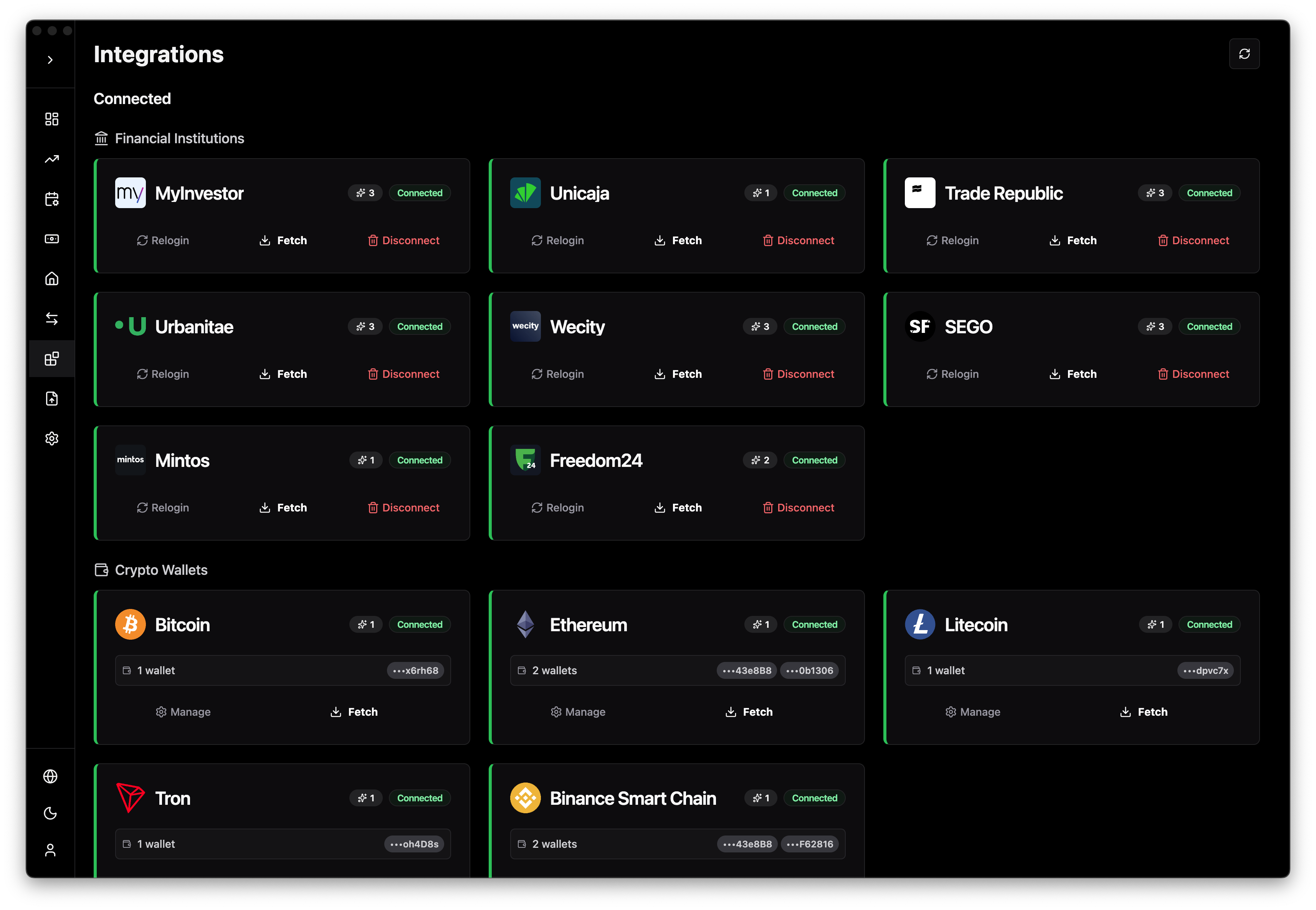This screenshot has width=1316, height=910.
Task: Manage Litecoin wallets
Action: click(x=973, y=712)
